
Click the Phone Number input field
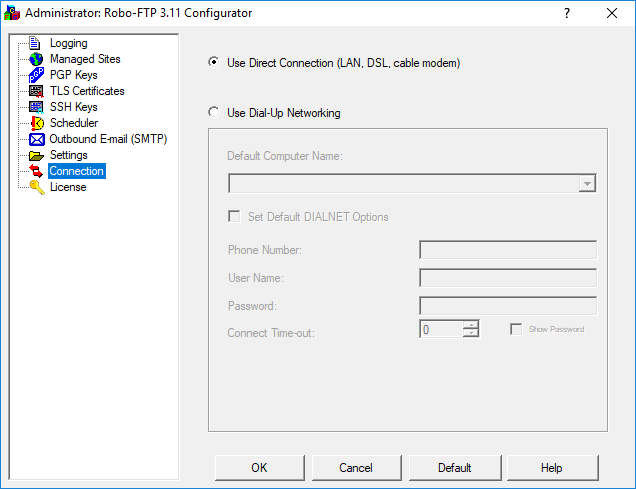click(x=508, y=250)
